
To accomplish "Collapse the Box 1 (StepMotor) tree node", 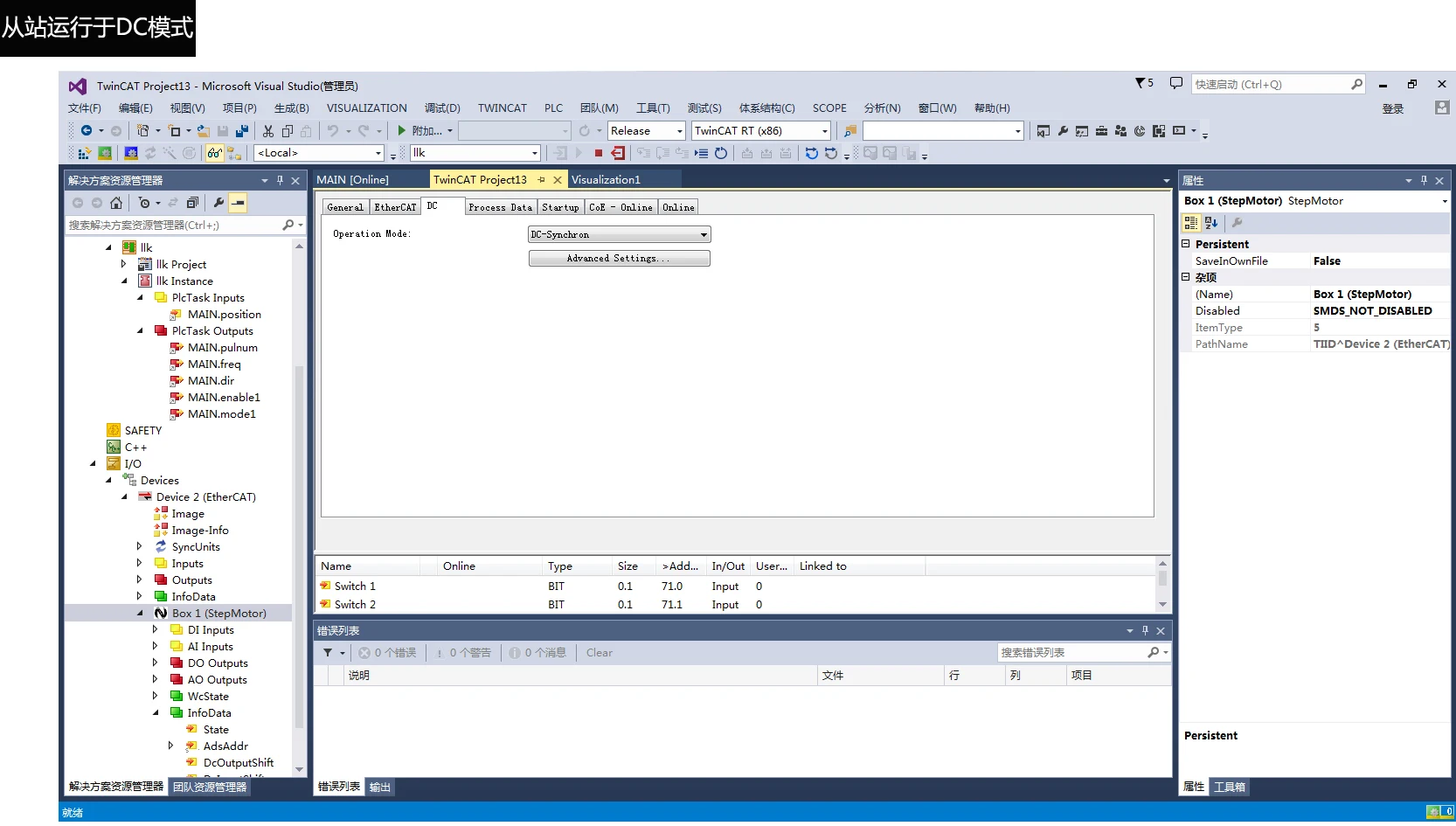I will point(140,614).
